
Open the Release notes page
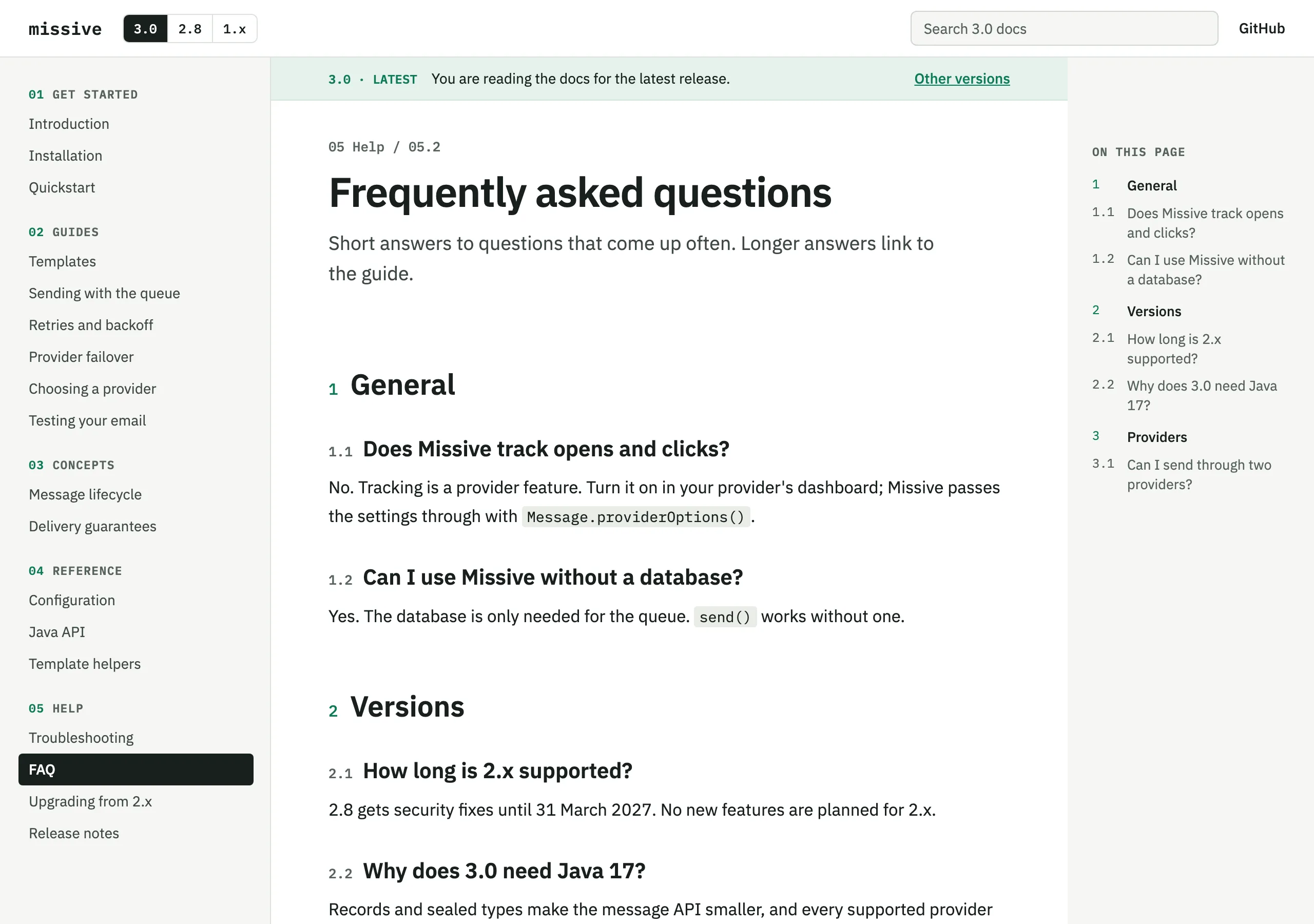click(x=74, y=833)
